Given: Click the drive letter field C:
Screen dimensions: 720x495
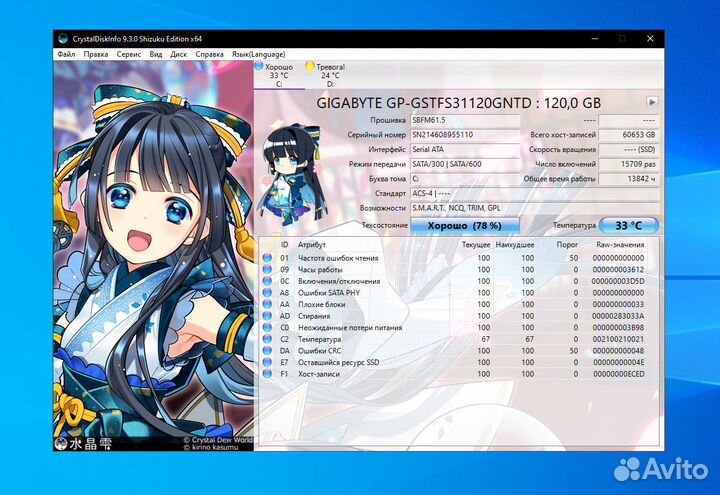Looking at the screenshot, I should coord(465,179).
